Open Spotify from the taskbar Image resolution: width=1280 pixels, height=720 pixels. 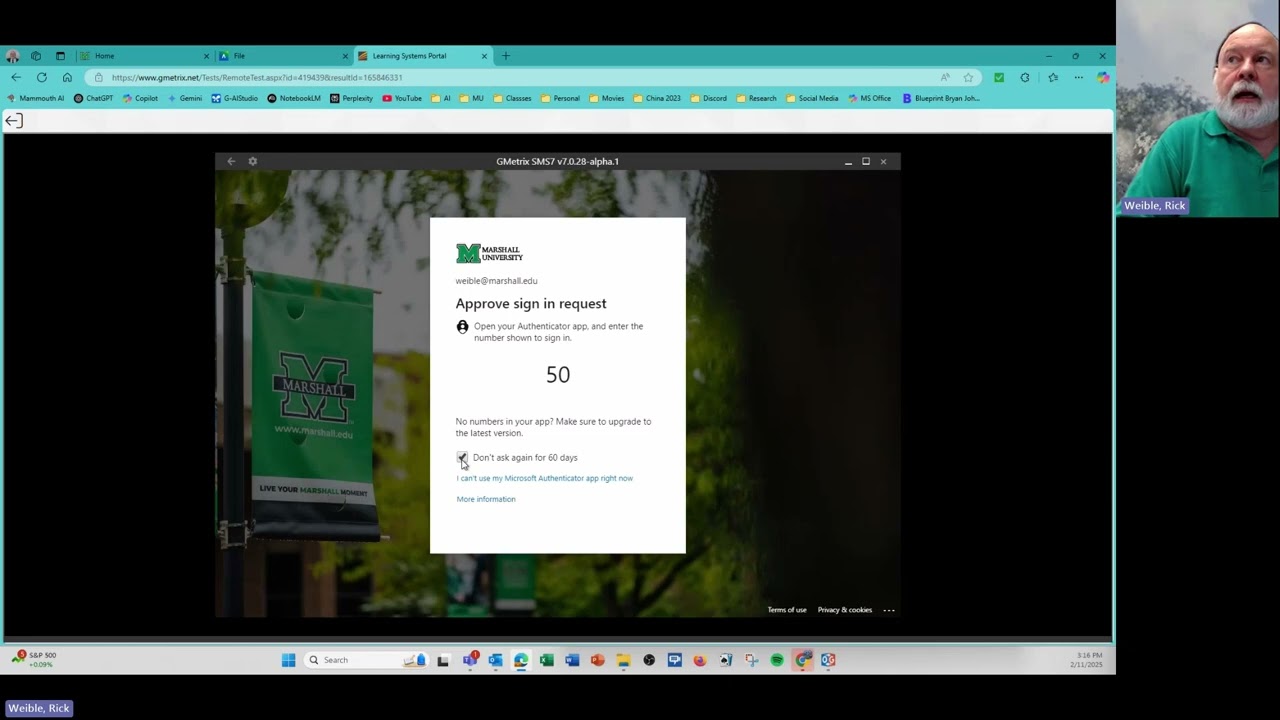pos(777,660)
